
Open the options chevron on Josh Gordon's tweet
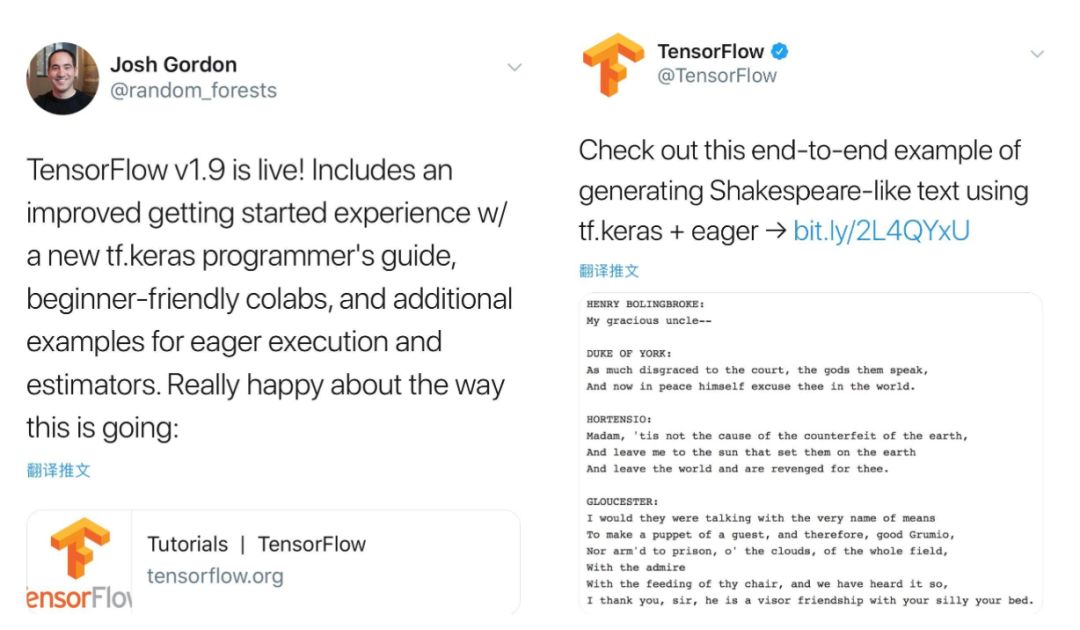tap(514, 68)
